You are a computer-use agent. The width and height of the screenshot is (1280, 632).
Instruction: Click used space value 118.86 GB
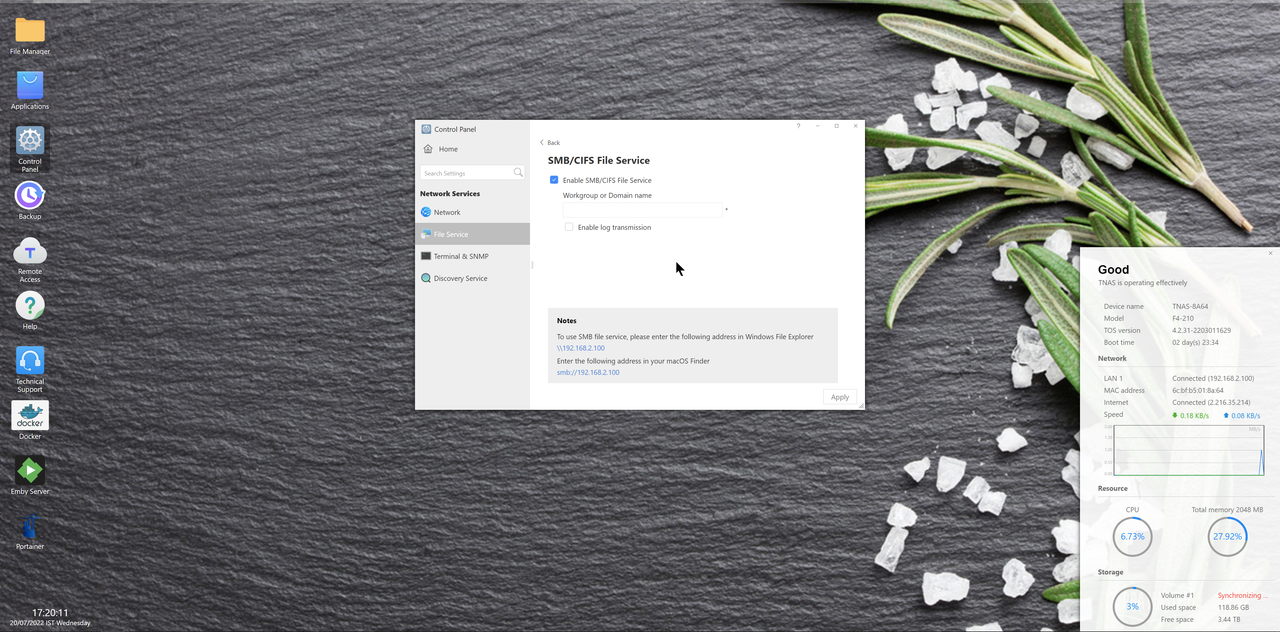[x=1234, y=607]
